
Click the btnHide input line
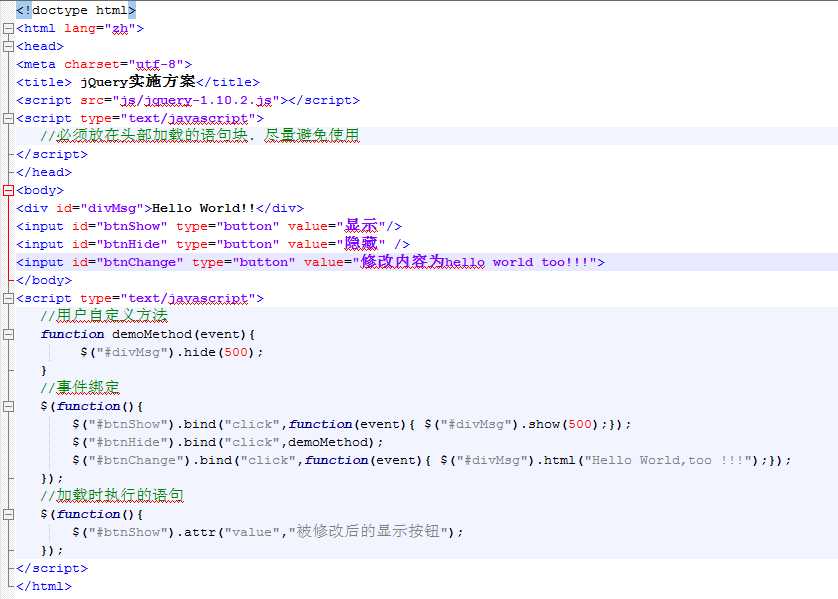tap(213, 244)
